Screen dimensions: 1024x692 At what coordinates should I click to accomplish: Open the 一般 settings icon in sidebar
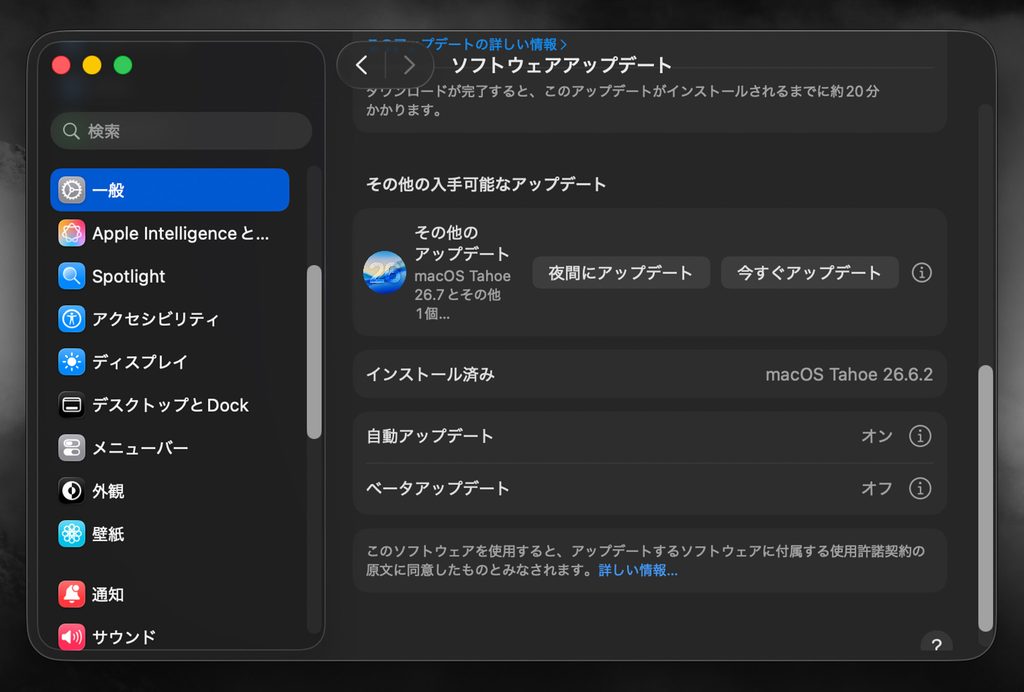pos(72,190)
